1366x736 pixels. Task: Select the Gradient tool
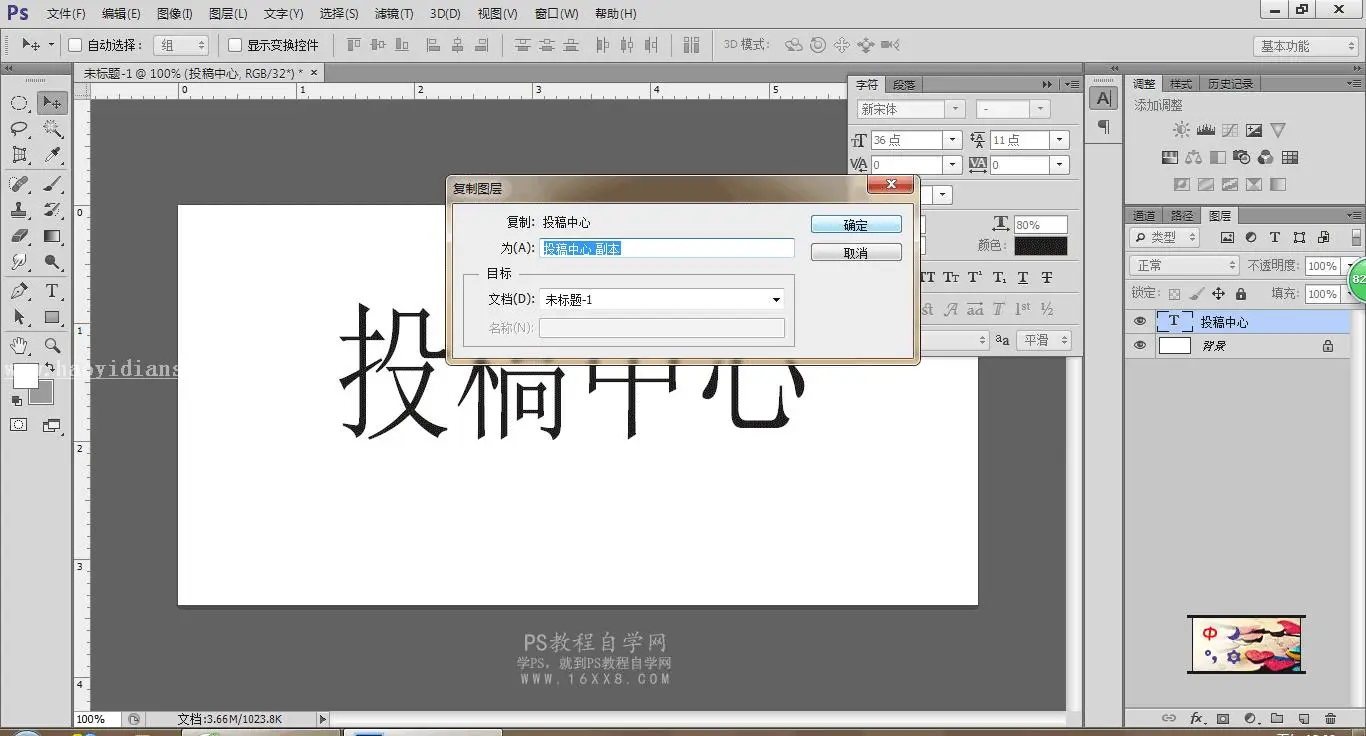(x=52, y=236)
